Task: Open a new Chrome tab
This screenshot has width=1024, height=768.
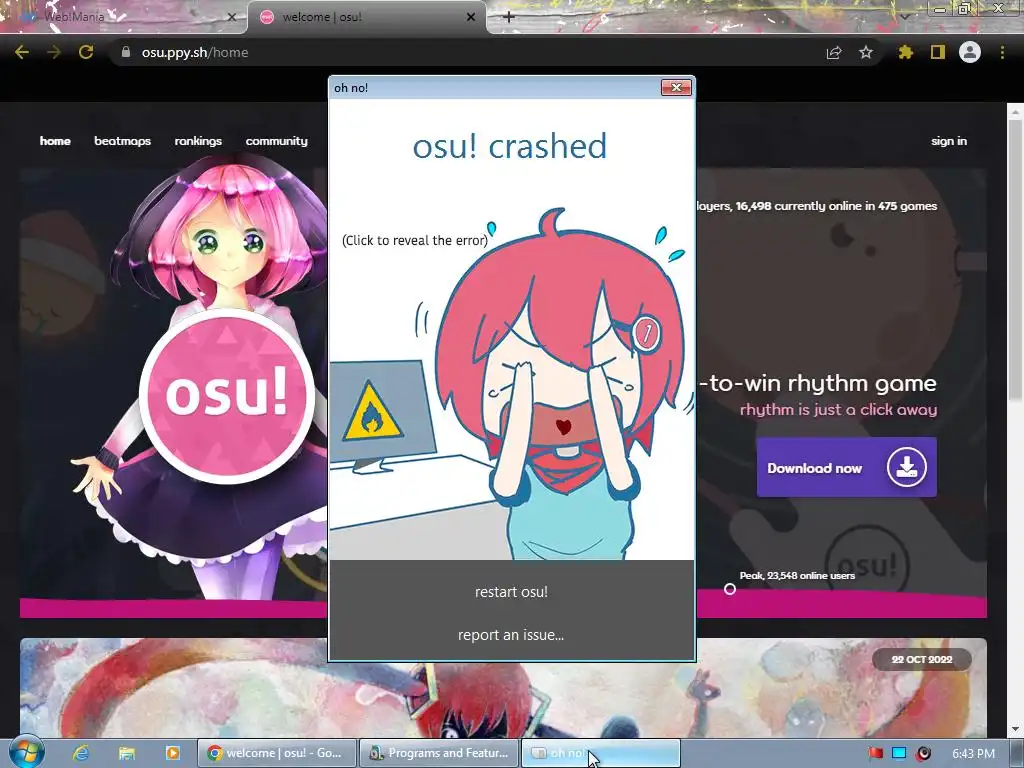Action: [509, 17]
